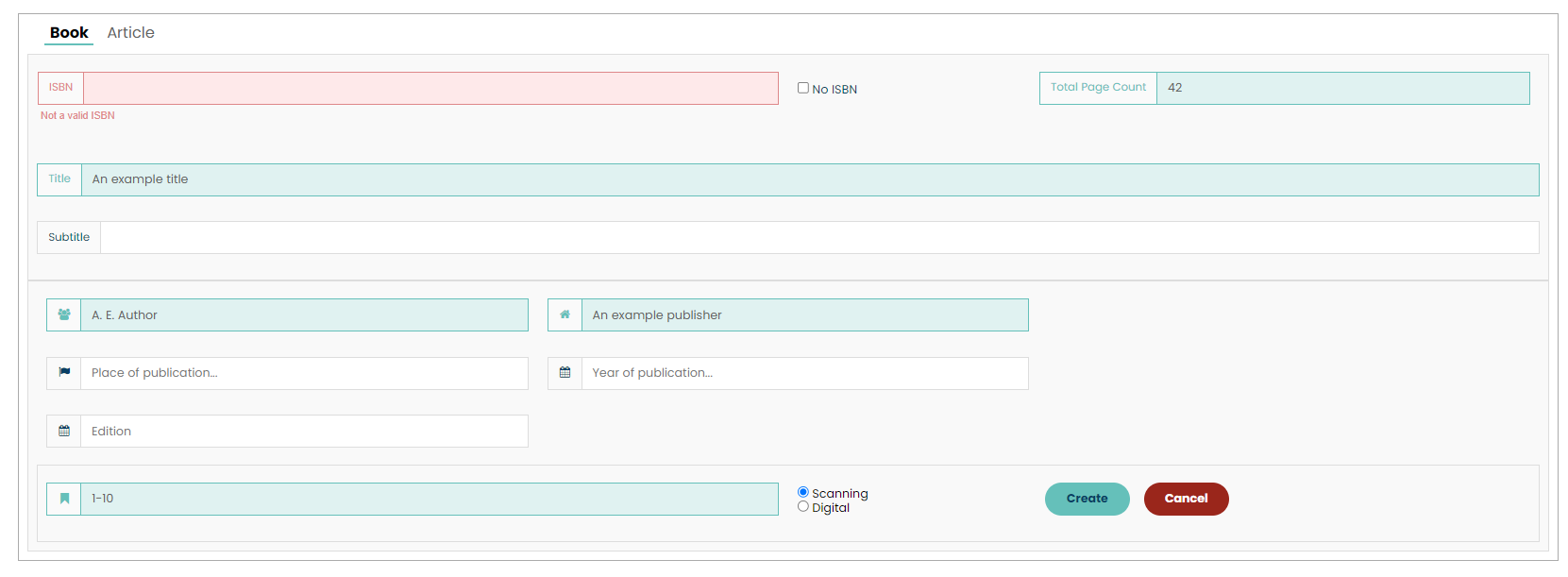Focus the Place of publication field
Image resolution: width=1568 pixels, height=577 pixels.
coord(303,374)
